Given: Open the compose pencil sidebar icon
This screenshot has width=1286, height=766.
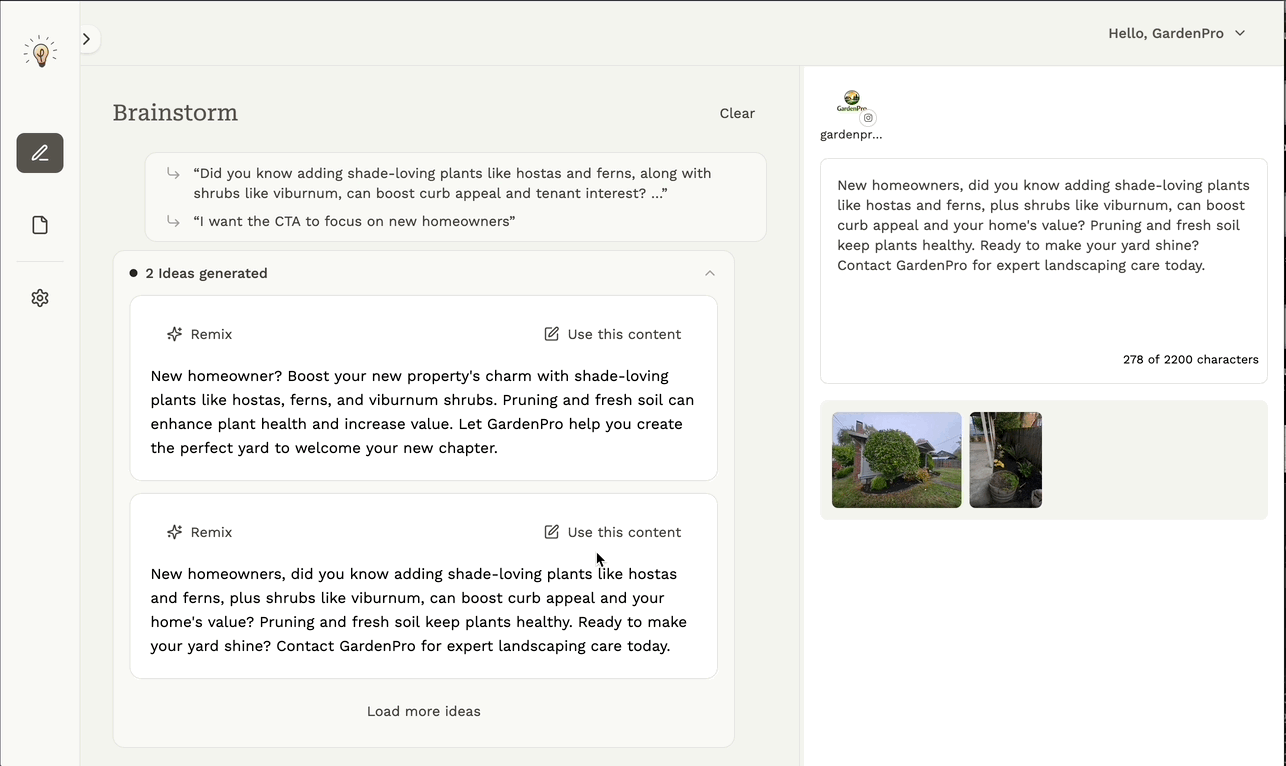Looking at the screenshot, I should [x=40, y=153].
